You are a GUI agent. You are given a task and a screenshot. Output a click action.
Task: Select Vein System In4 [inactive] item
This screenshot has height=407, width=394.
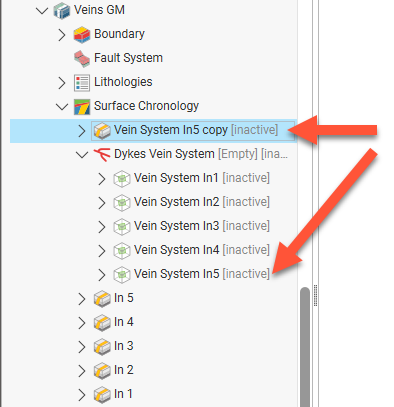pyautogui.click(x=202, y=250)
